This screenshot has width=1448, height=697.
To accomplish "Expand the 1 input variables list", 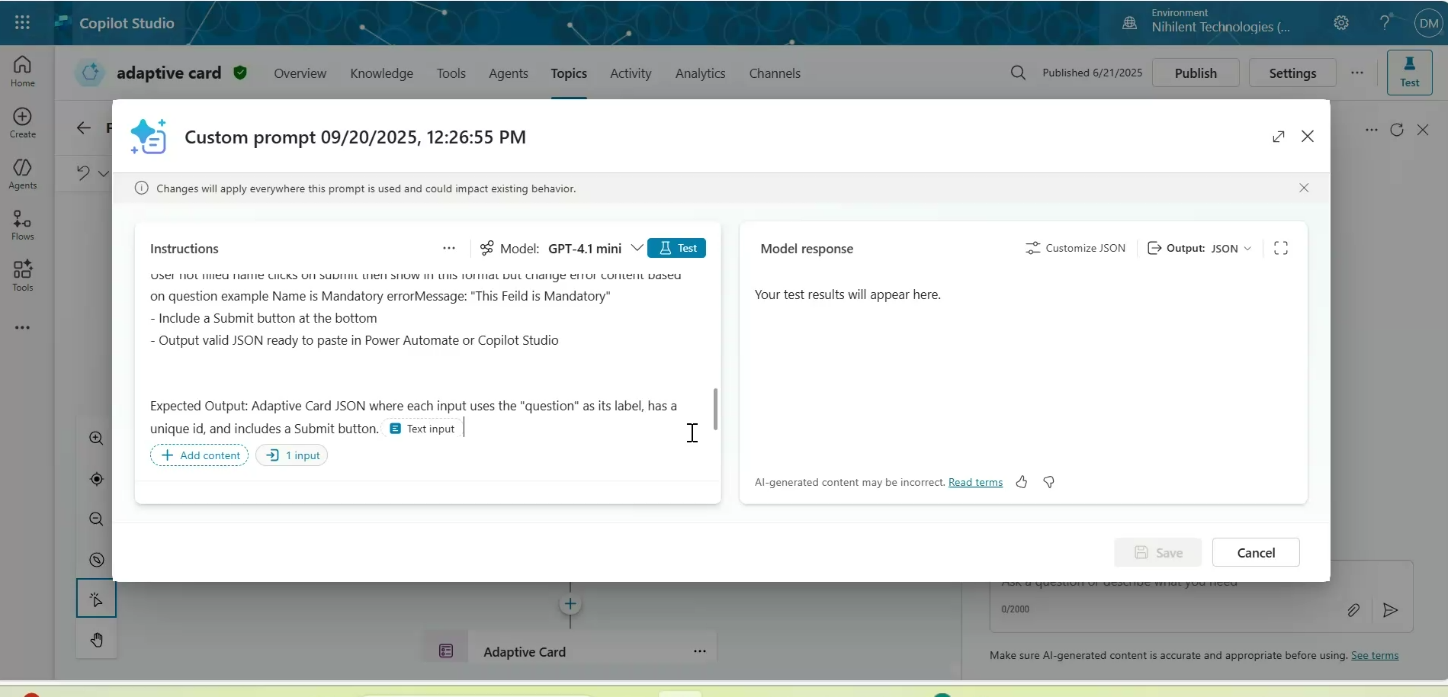I will pyautogui.click(x=292, y=455).
